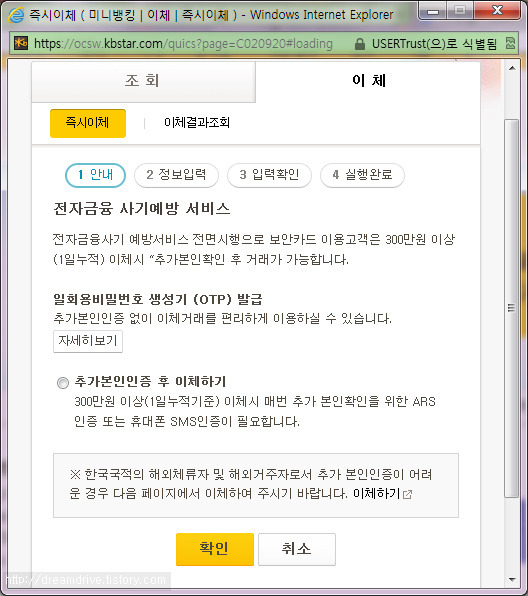Viewport: 528px width, 596px height.
Task: Select step 3 입력확인
Action: (x=269, y=175)
